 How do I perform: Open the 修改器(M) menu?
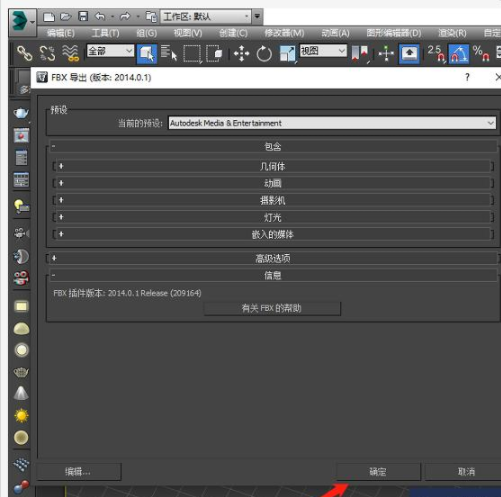[284, 33]
